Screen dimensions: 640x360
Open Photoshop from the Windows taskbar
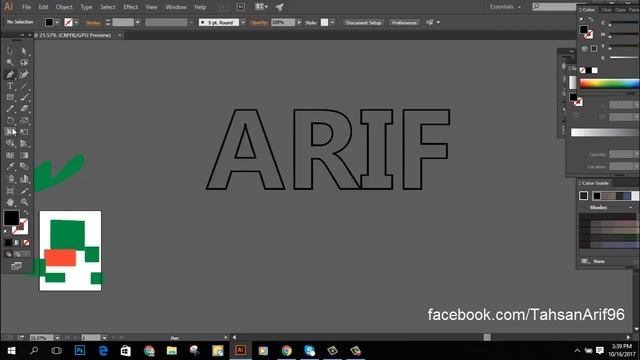pyautogui.click(x=80, y=351)
